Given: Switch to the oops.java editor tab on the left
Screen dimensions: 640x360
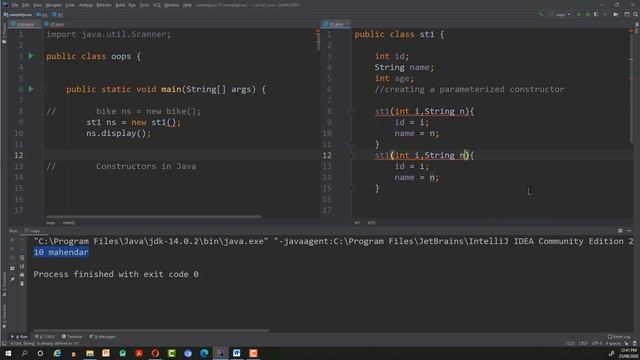Looking at the screenshot, I should click(x=24, y=24).
